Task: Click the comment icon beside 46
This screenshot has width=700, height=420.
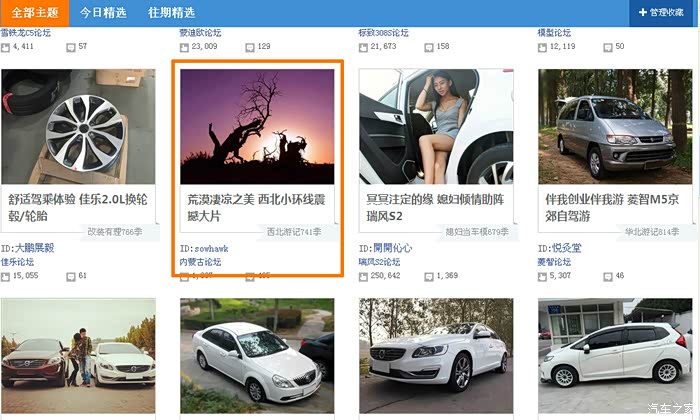Action: click(x=608, y=277)
